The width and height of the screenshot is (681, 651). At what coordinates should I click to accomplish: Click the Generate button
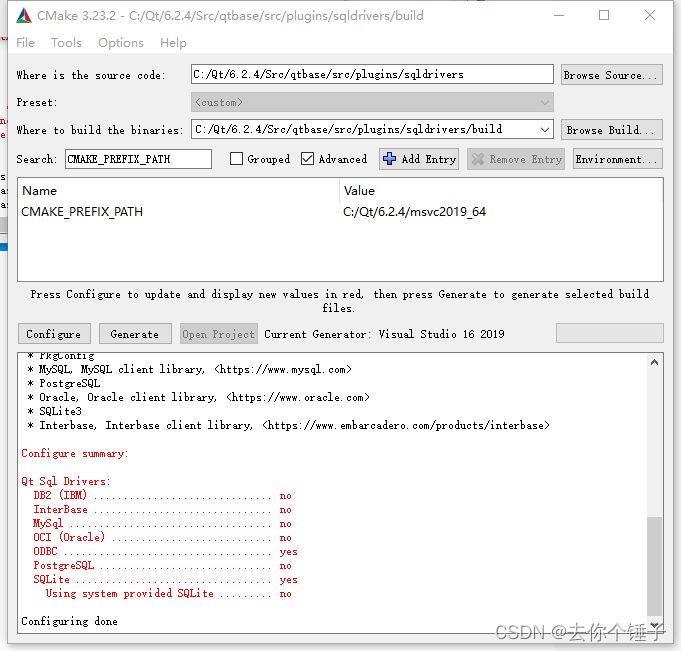point(135,334)
